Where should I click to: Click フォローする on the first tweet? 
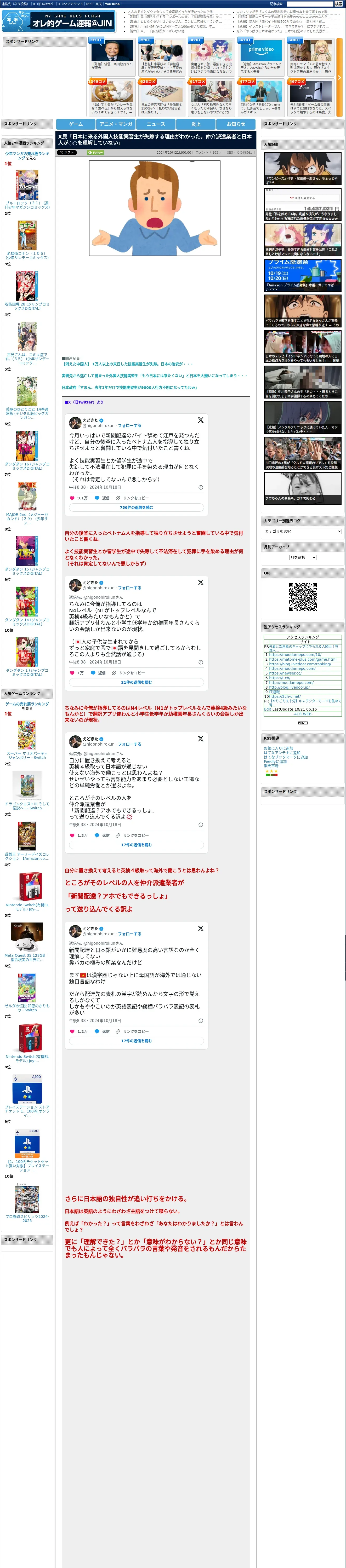(129, 425)
